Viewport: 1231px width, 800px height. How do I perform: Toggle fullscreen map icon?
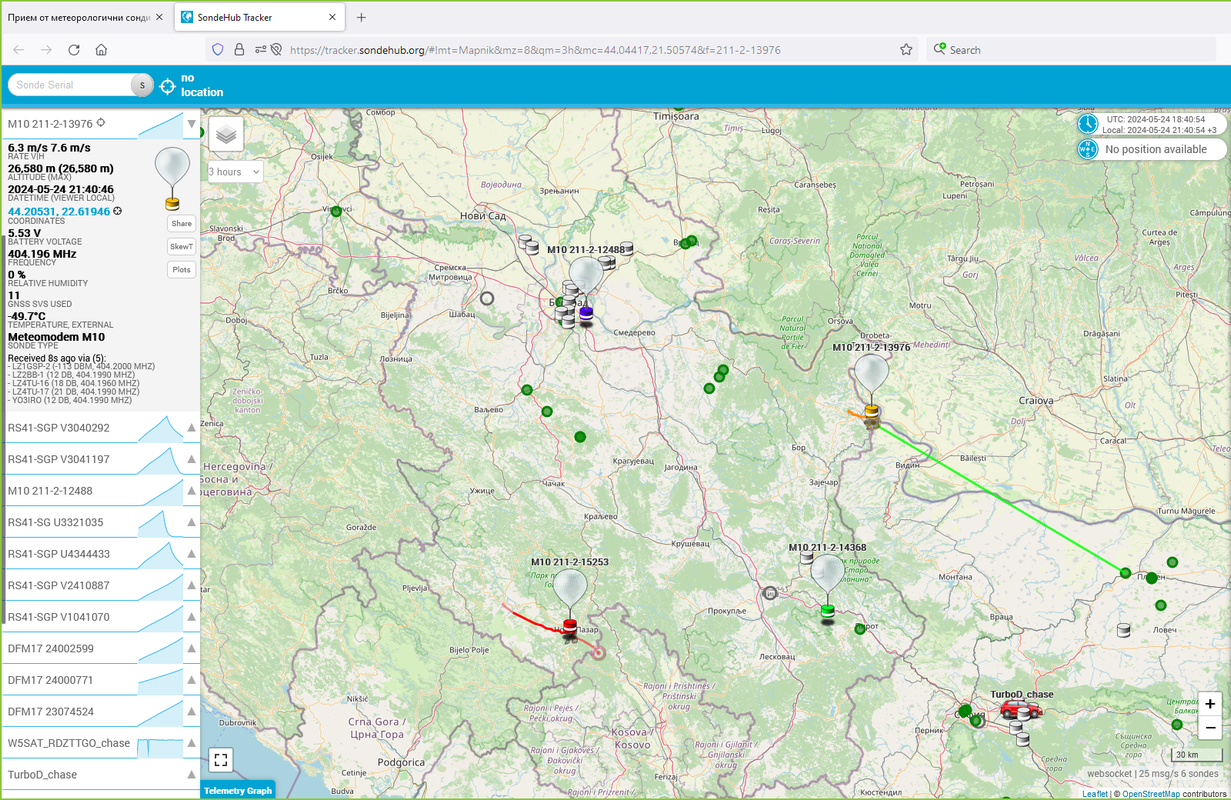(x=221, y=760)
